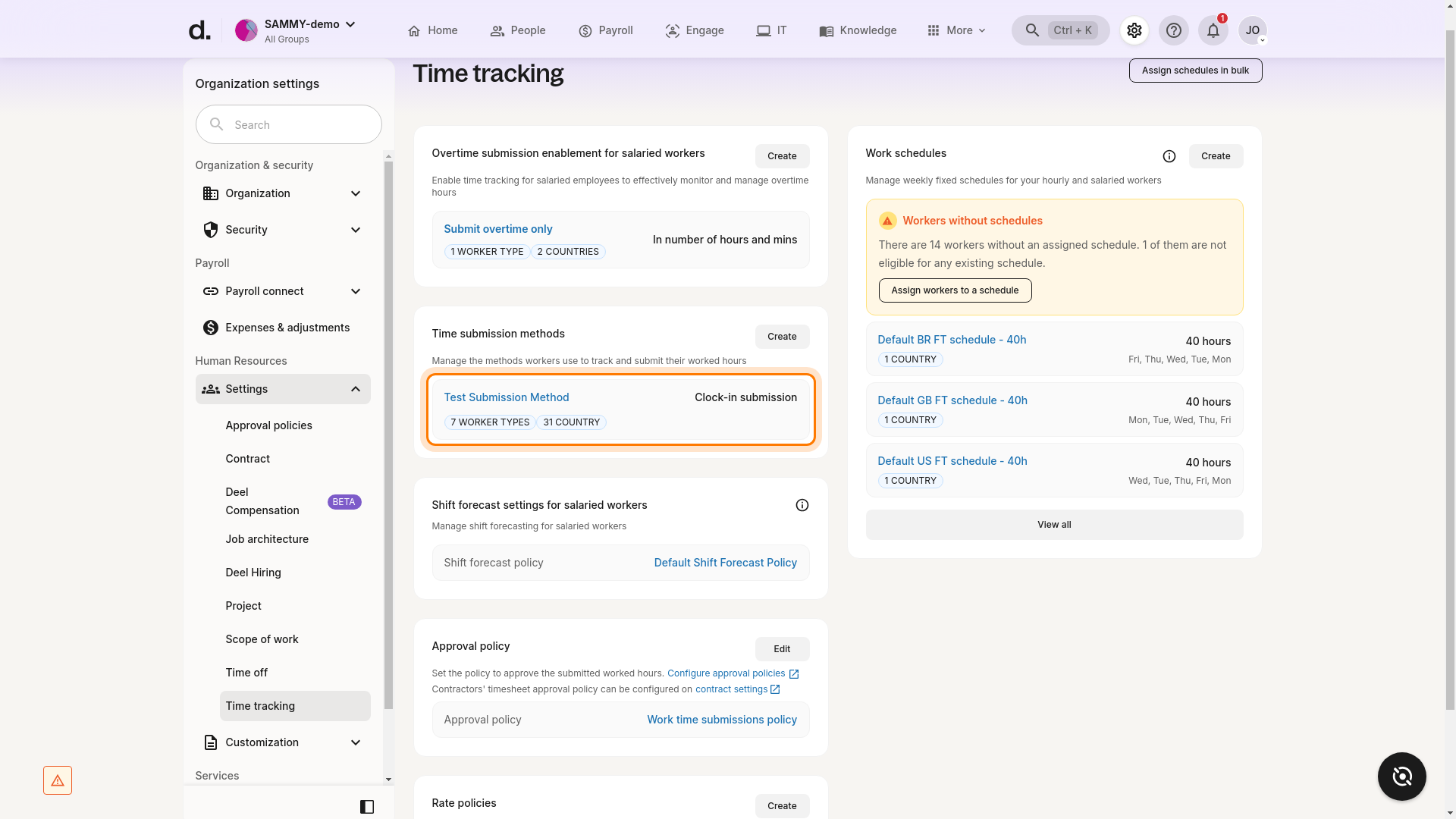Open the external link icon beside Configure approval policies

793,673
